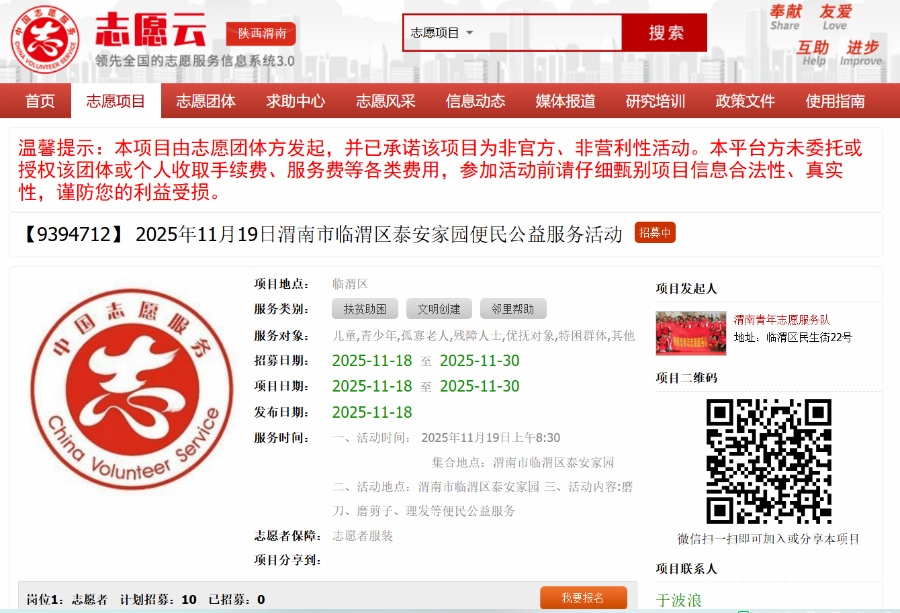Click the 邻里帮助 service category tag
Image resolution: width=900 pixels, height=613 pixels.
(513, 309)
